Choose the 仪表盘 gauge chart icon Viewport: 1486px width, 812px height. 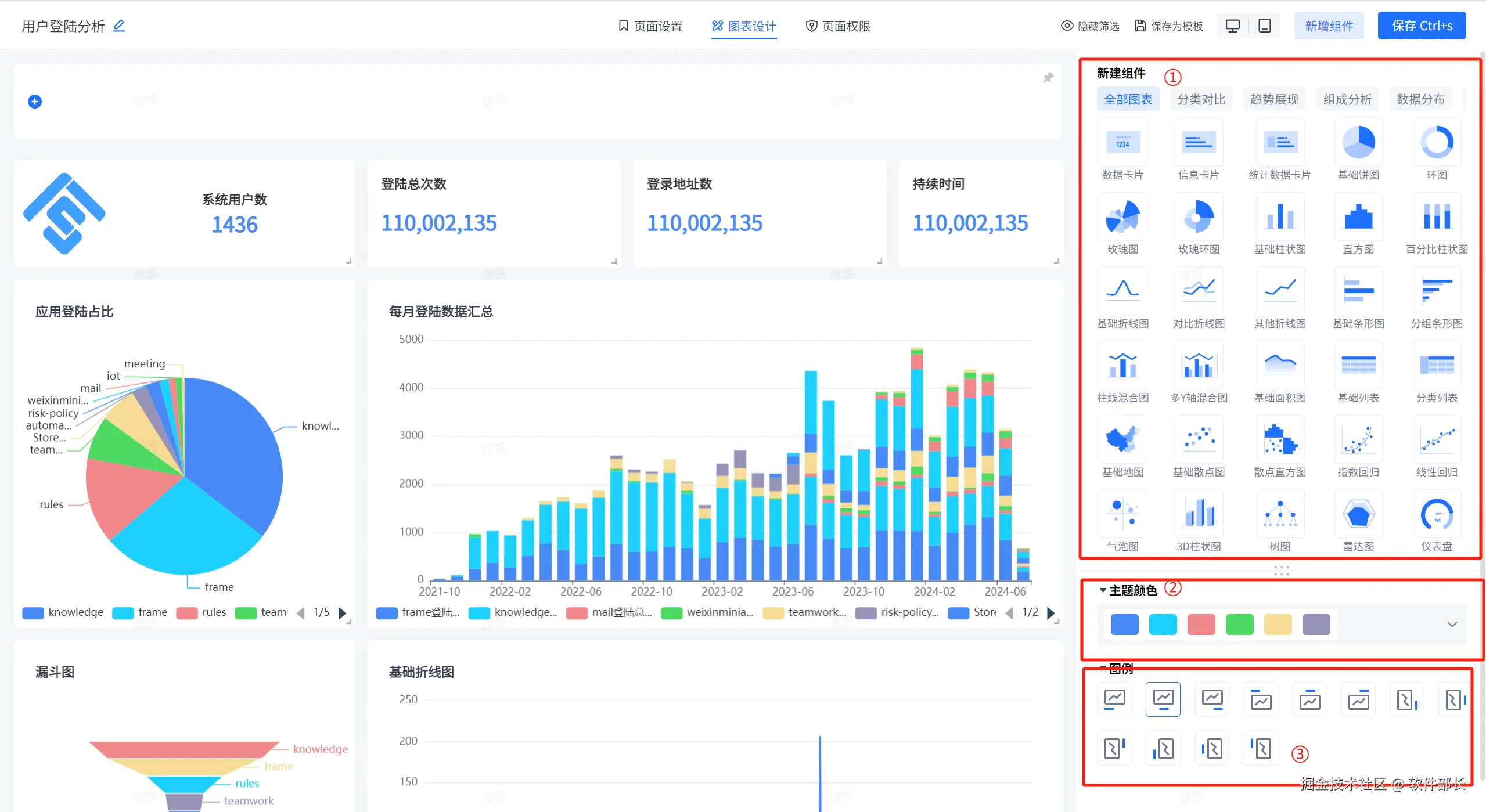point(1436,515)
